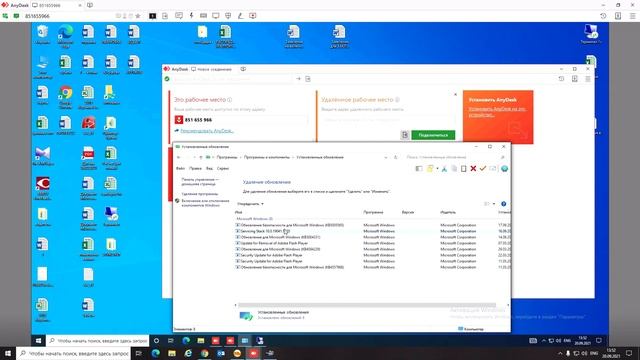The image size is (640, 360).
Task: Click blue help question icon in updates window
Action: pyautogui.click(x=504, y=204)
